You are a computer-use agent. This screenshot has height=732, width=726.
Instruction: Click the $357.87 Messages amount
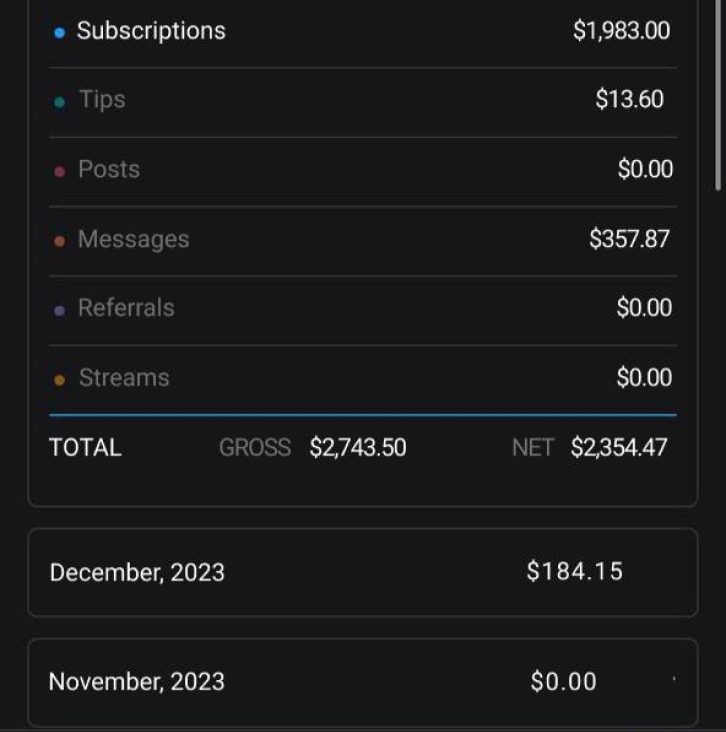point(629,239)
